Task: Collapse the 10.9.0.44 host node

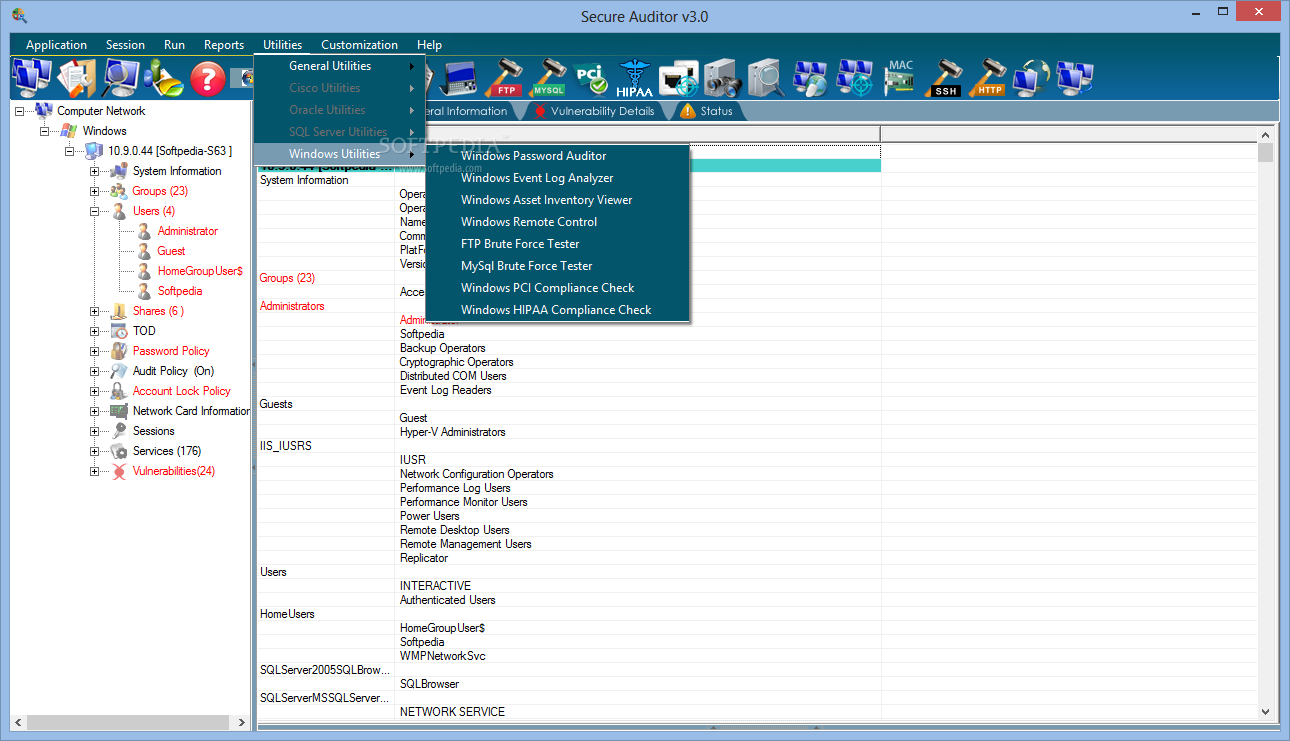Action: [70, 151]
